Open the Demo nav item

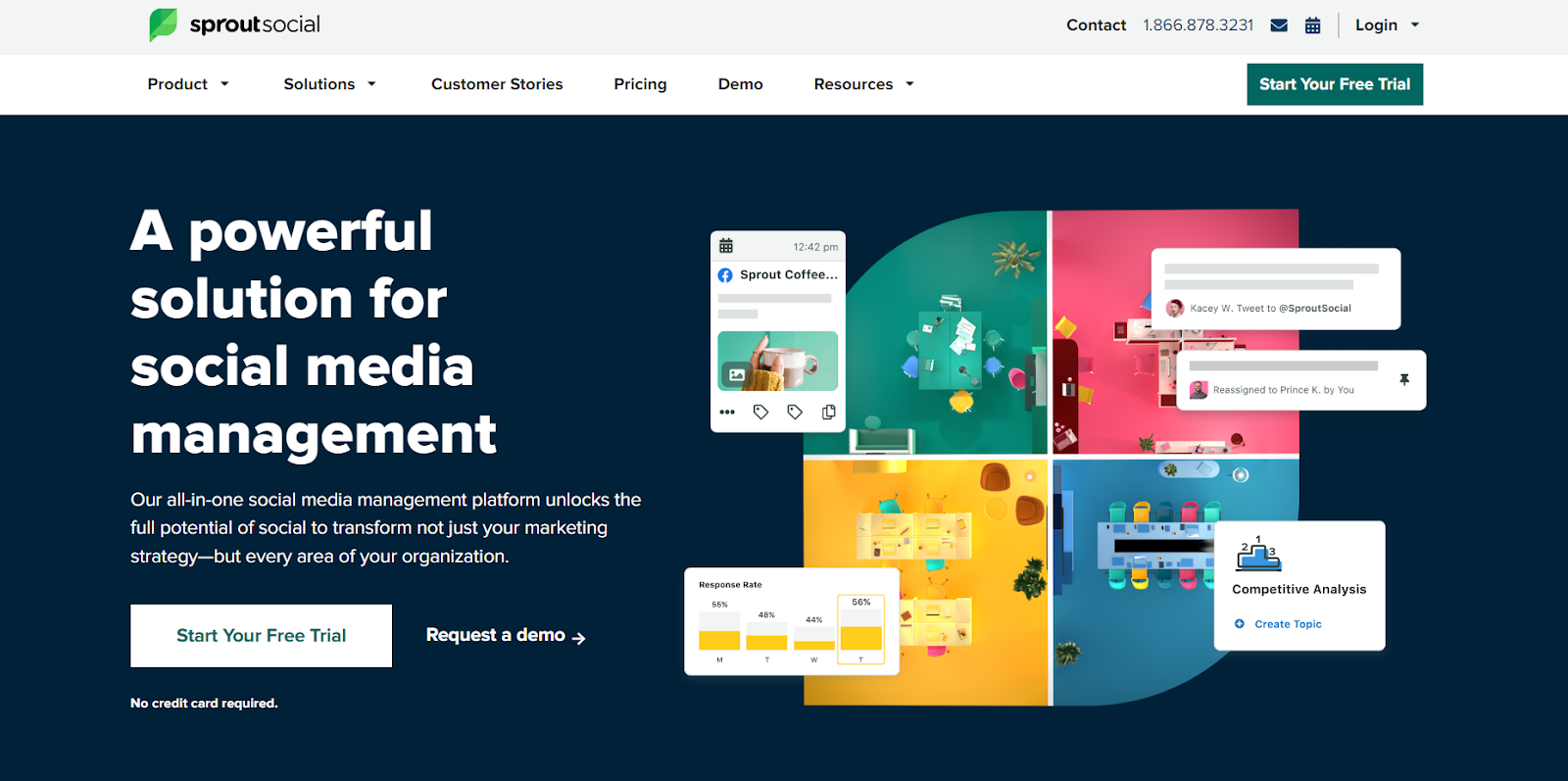(740, 84)
